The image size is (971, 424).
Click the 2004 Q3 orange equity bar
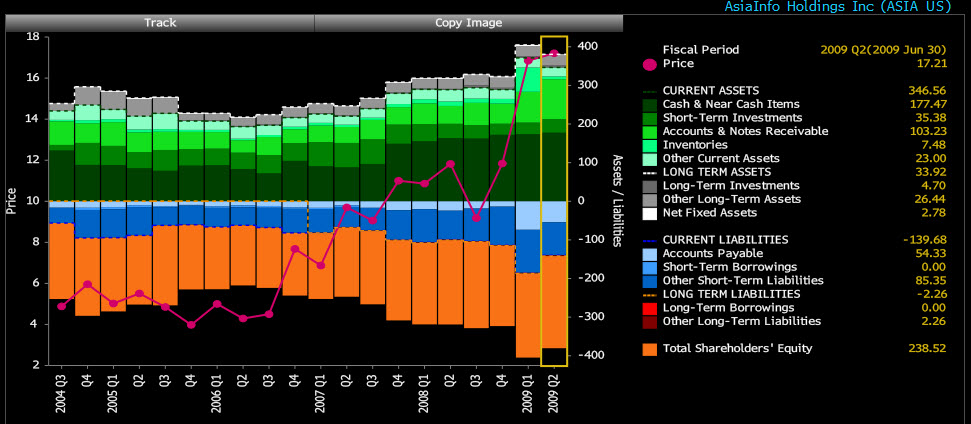pyautogui.click(x=61, y=261)
